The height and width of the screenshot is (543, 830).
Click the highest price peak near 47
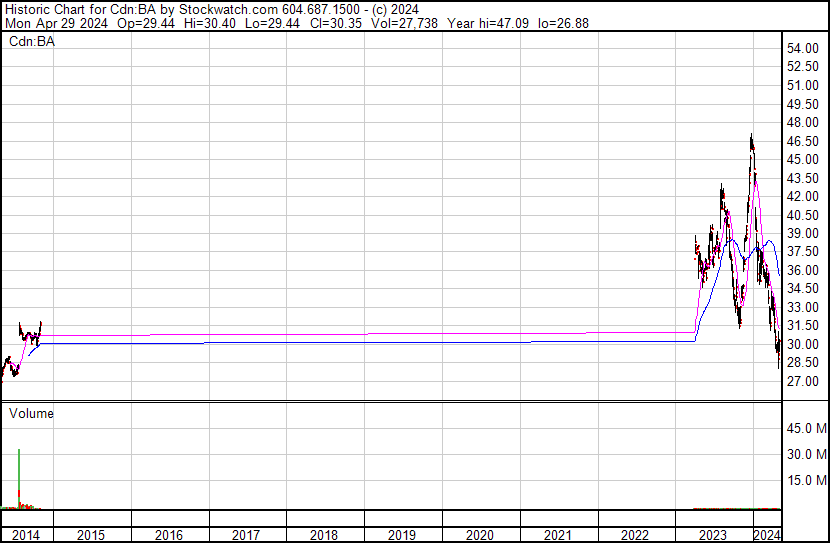click(751, 137)
